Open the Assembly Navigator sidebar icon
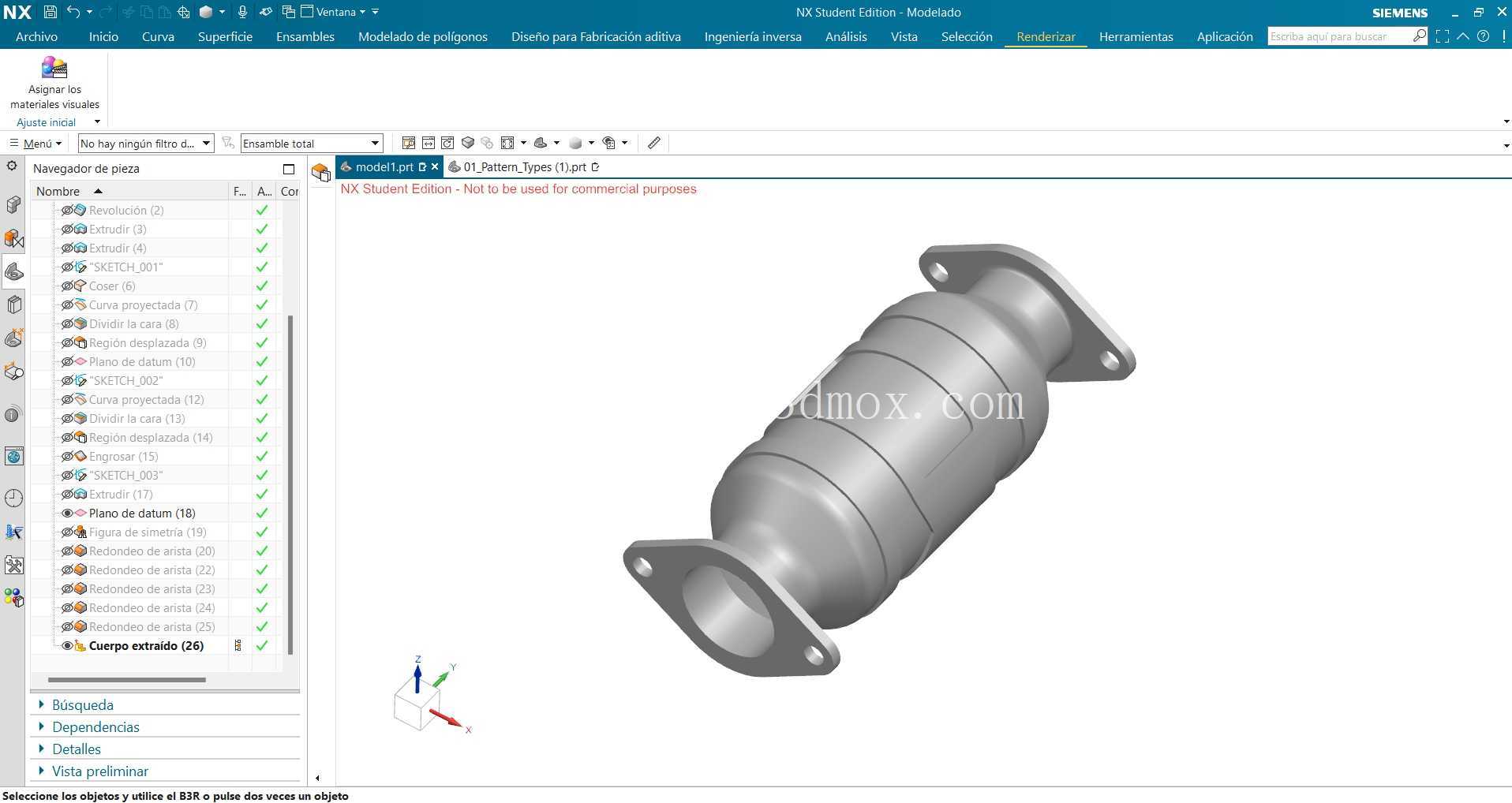1512x803 pixels. [x=13, y=205]
